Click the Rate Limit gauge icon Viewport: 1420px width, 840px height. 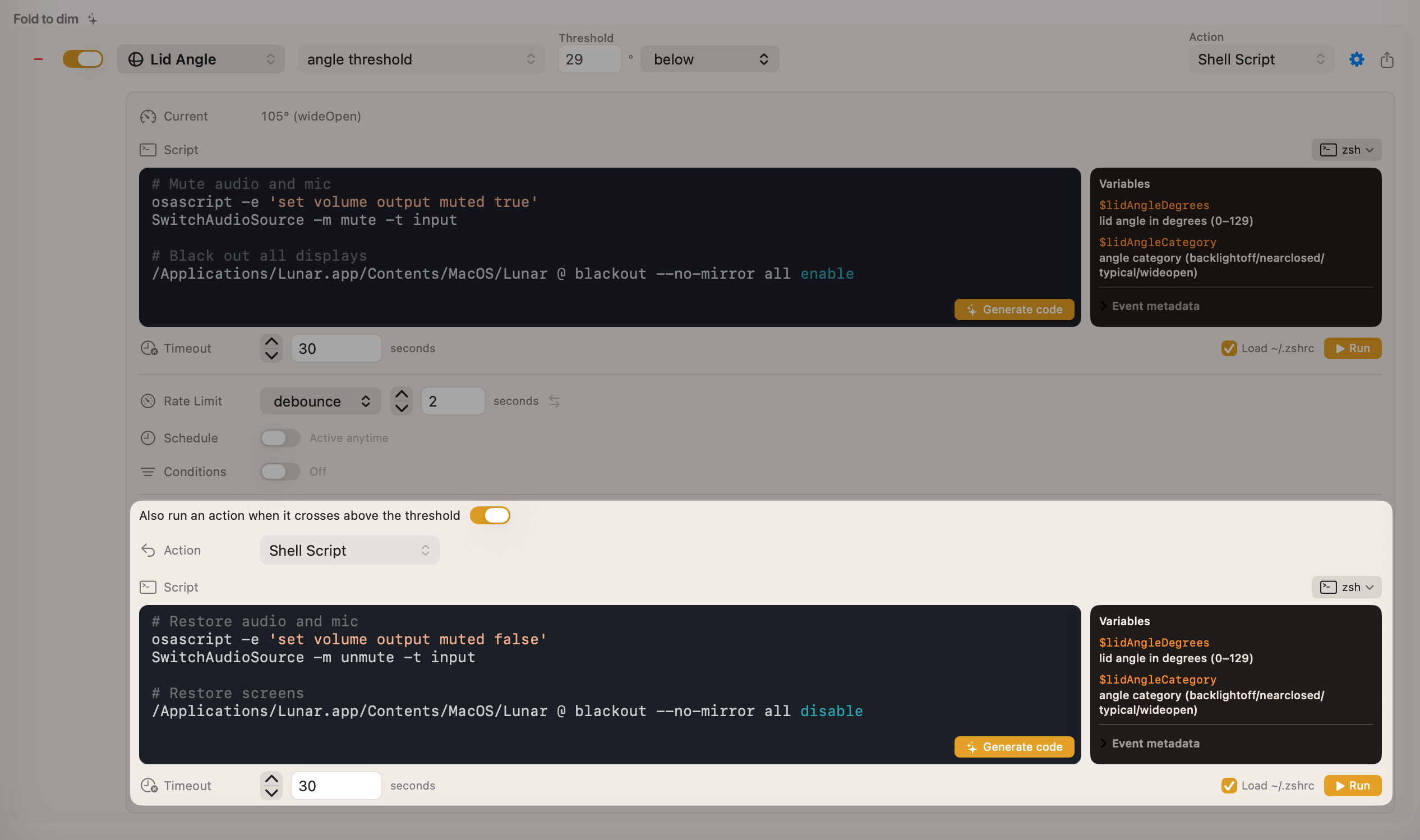point(148,401)
